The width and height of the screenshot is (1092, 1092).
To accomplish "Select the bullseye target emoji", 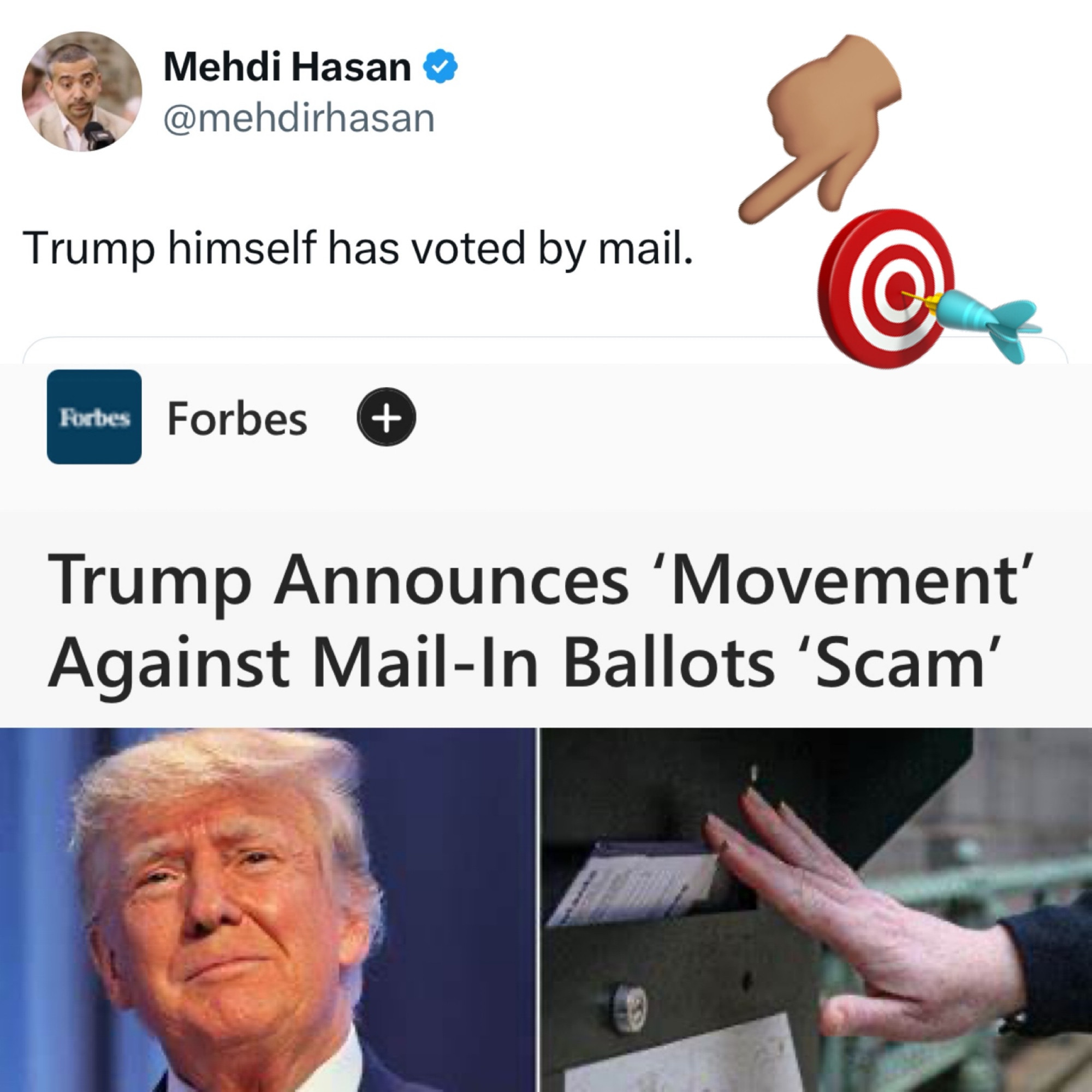I will 886,288.
